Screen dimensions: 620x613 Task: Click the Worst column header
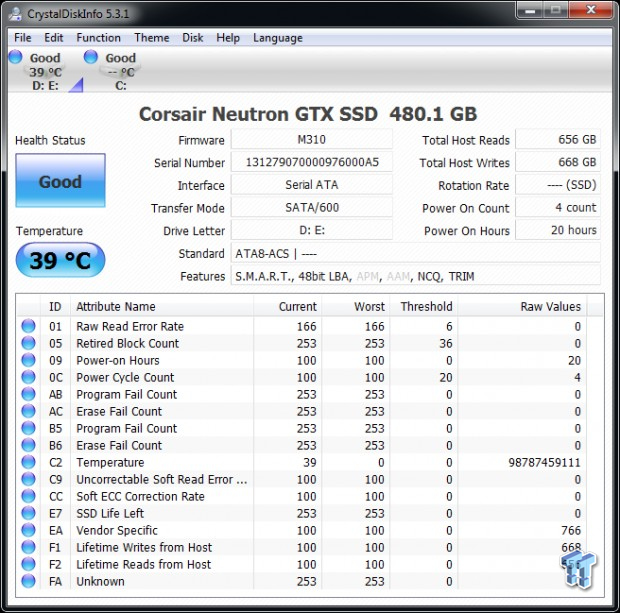coord(356,306)
